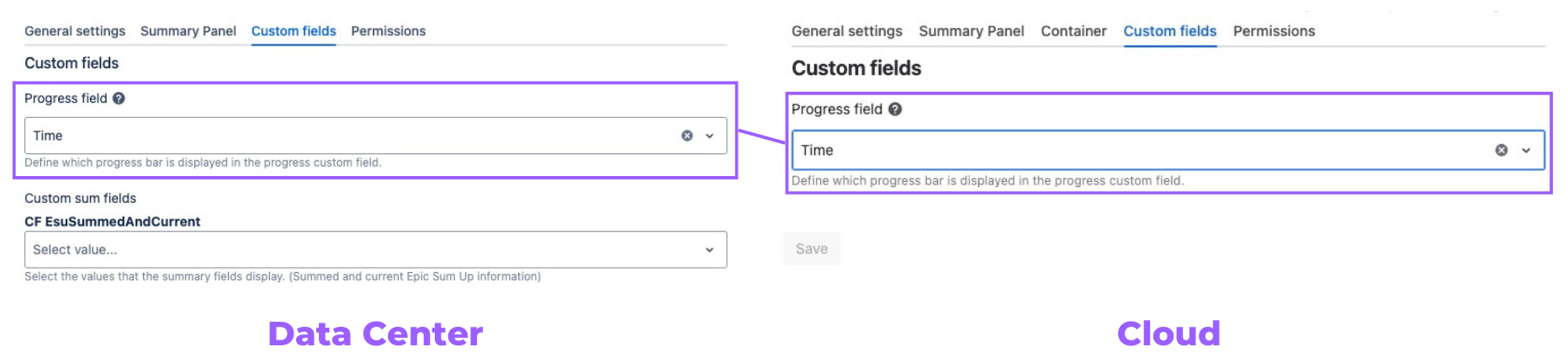Click help icon beside Data Center Progress field
This screenshot has height=363, width=1568.
click(119, 99)
